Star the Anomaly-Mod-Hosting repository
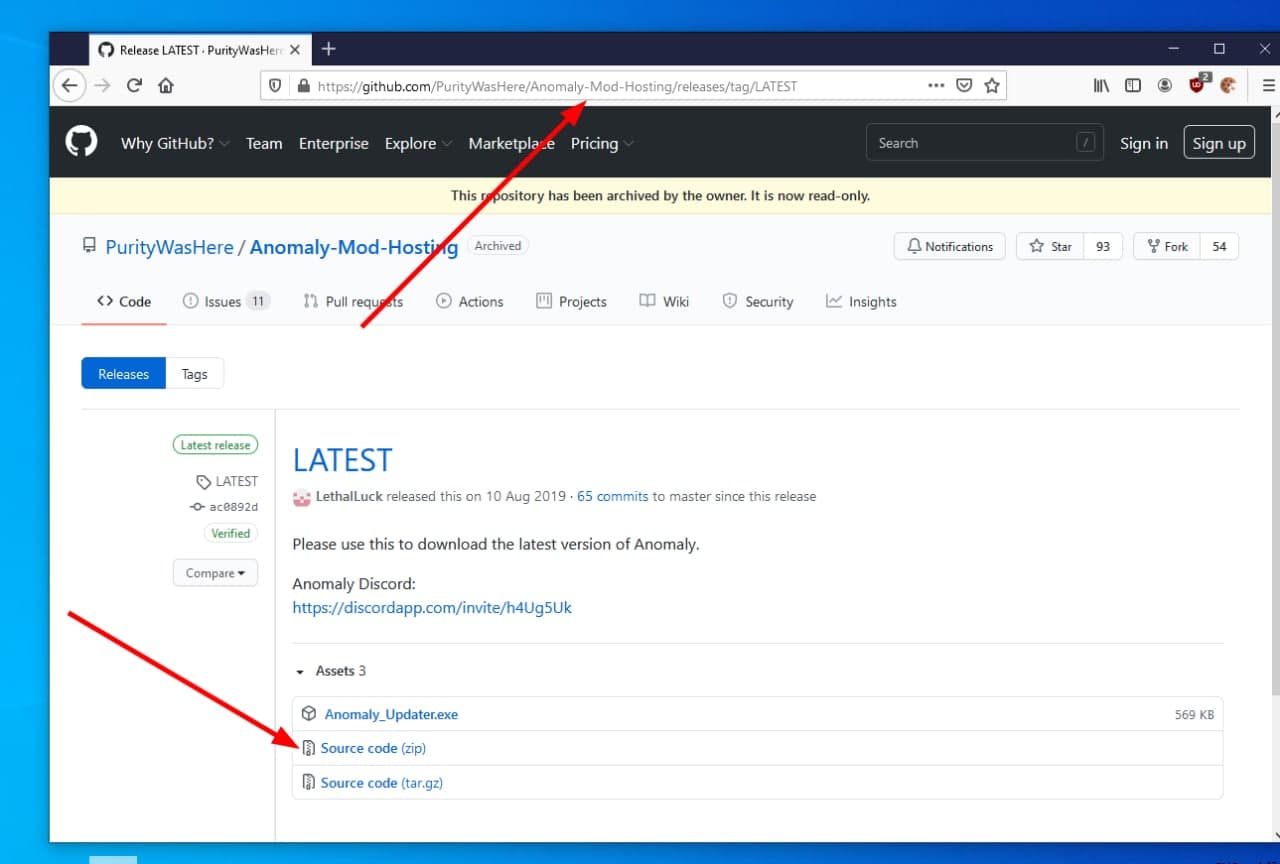 pos(1050,246)
